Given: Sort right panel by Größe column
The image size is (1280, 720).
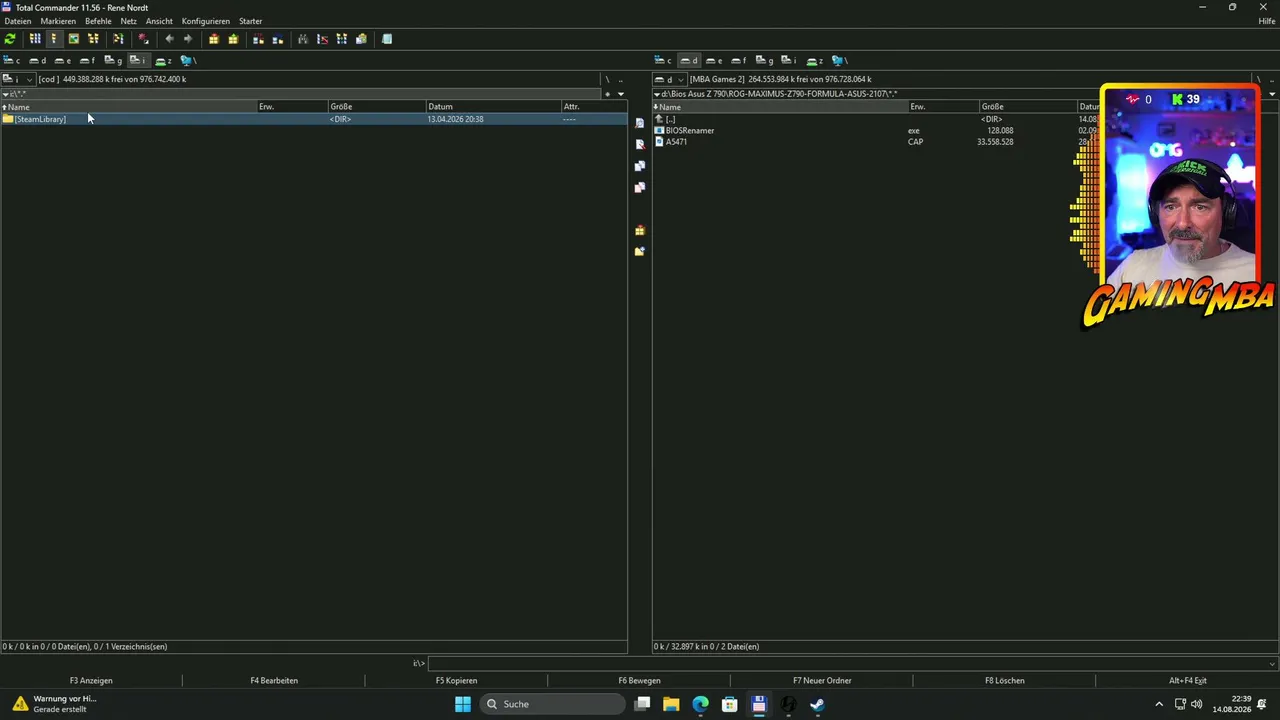Looking at the screenshot, I should pyautogui.click(x=1028, y=106).
